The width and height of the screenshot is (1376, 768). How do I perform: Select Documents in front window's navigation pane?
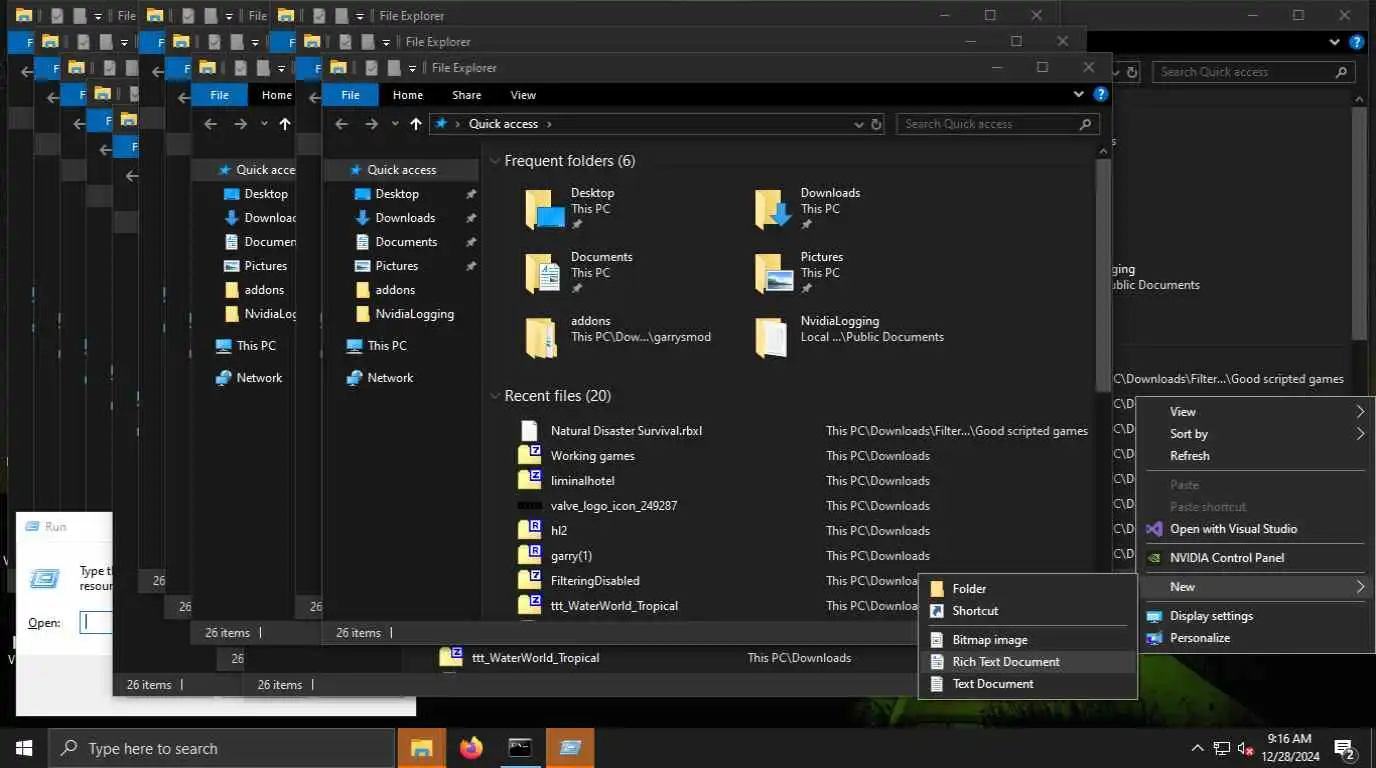(406, 242)
